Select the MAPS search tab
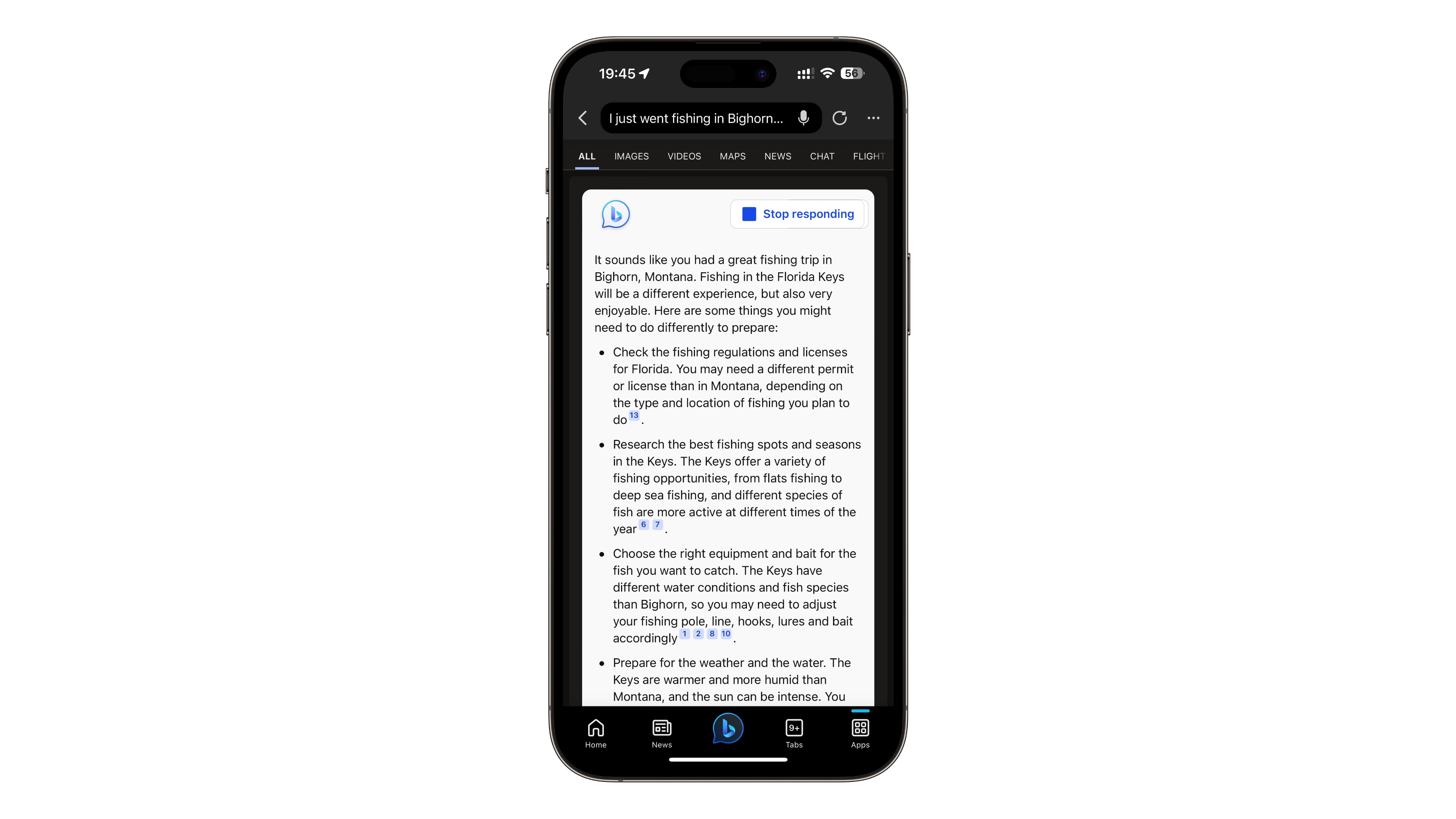 tap(733, 156)
